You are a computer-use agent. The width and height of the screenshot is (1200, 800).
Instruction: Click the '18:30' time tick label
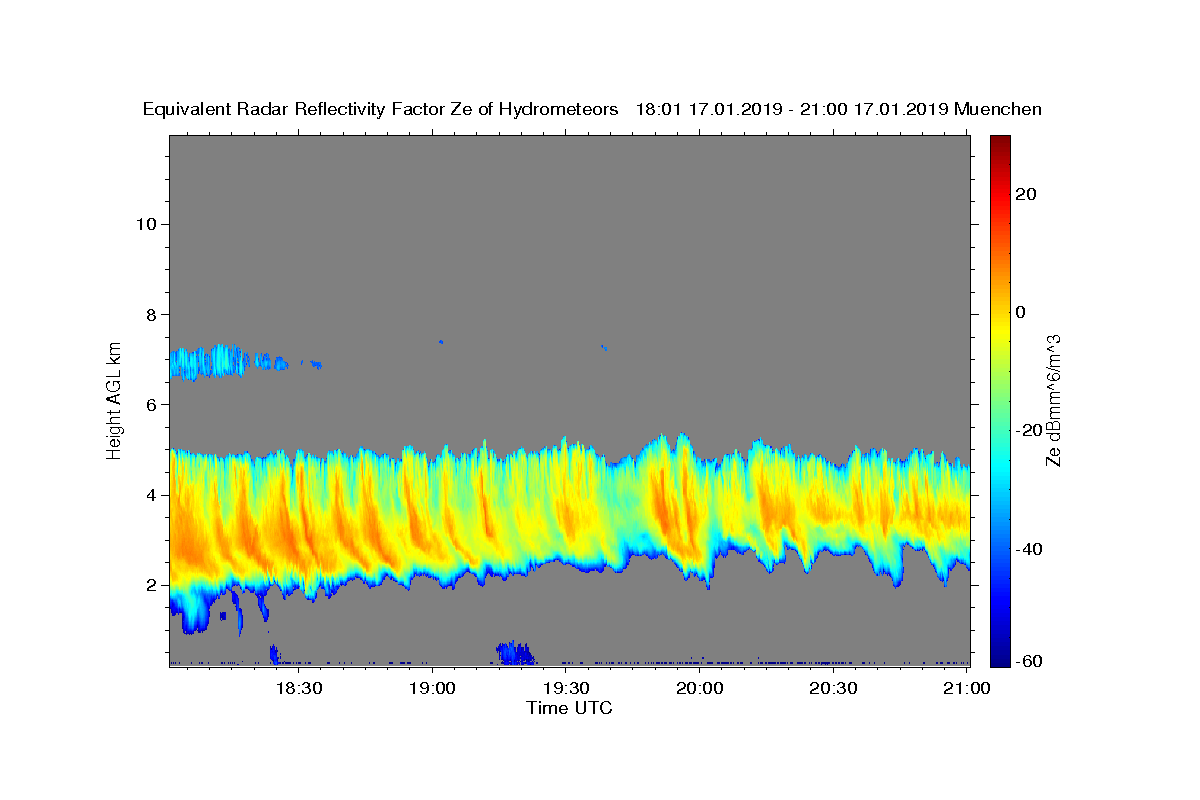point(299,688)
